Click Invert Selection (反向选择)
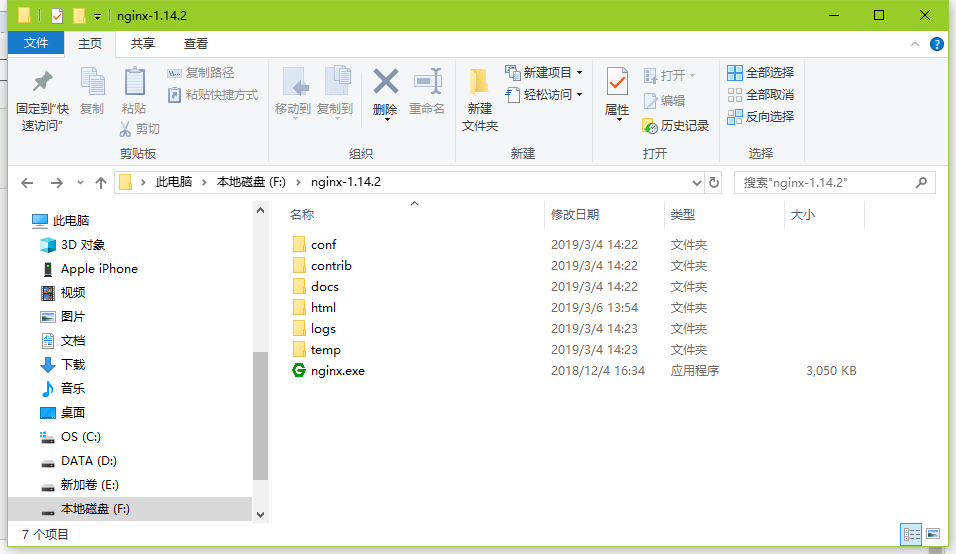The image size is (956, 554). 760,116
